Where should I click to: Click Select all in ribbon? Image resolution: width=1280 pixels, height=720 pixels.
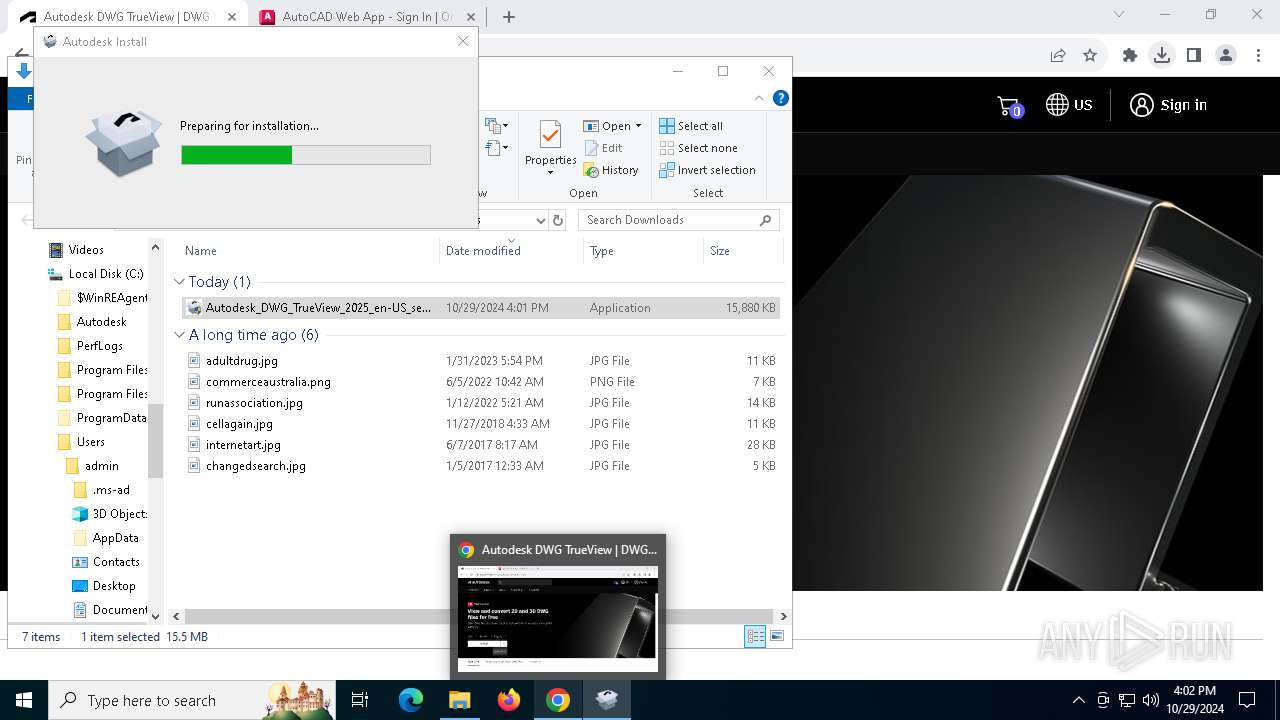click(x=691, y=126)
